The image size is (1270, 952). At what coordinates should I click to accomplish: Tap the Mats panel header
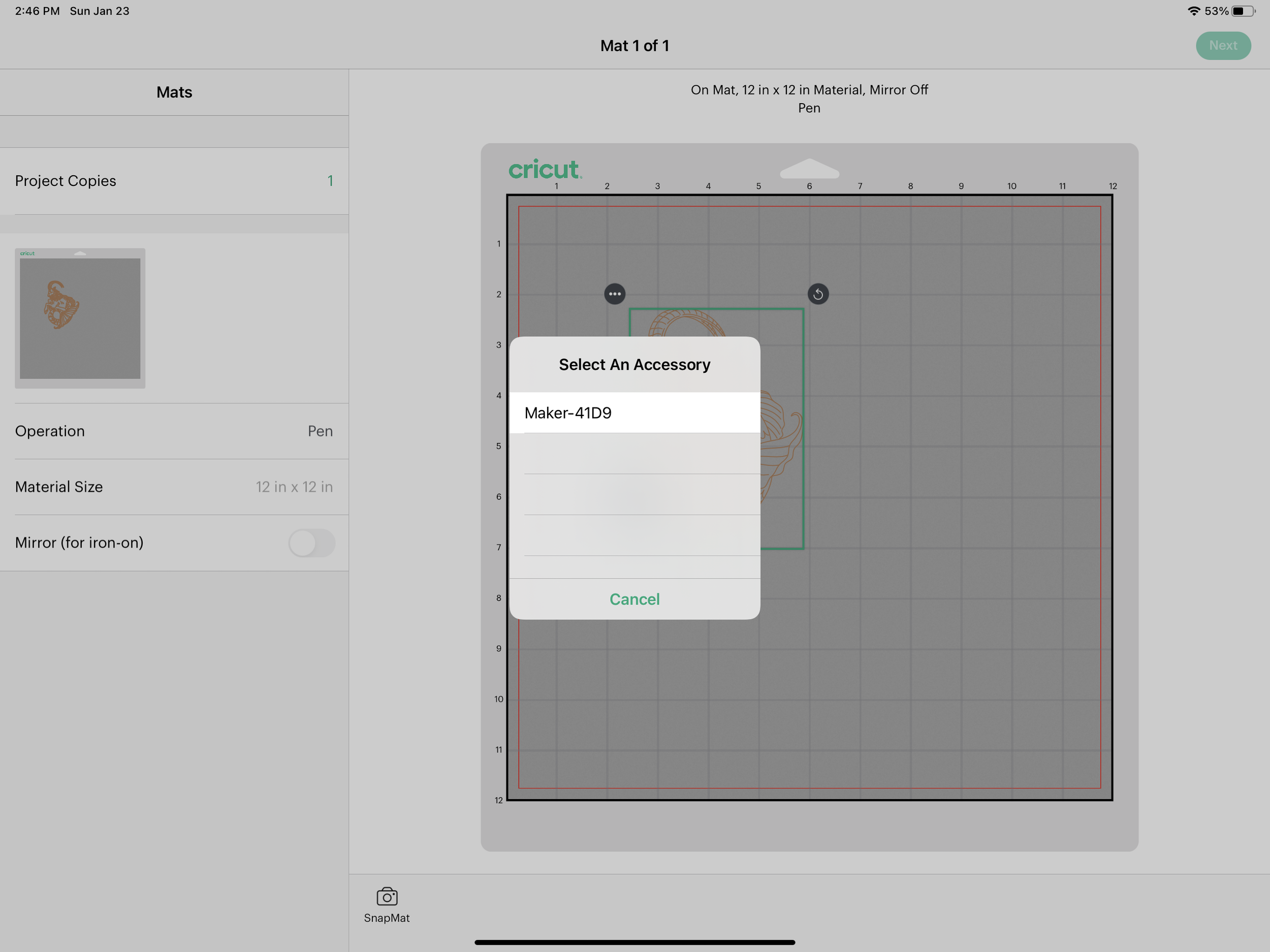point(174,92)
